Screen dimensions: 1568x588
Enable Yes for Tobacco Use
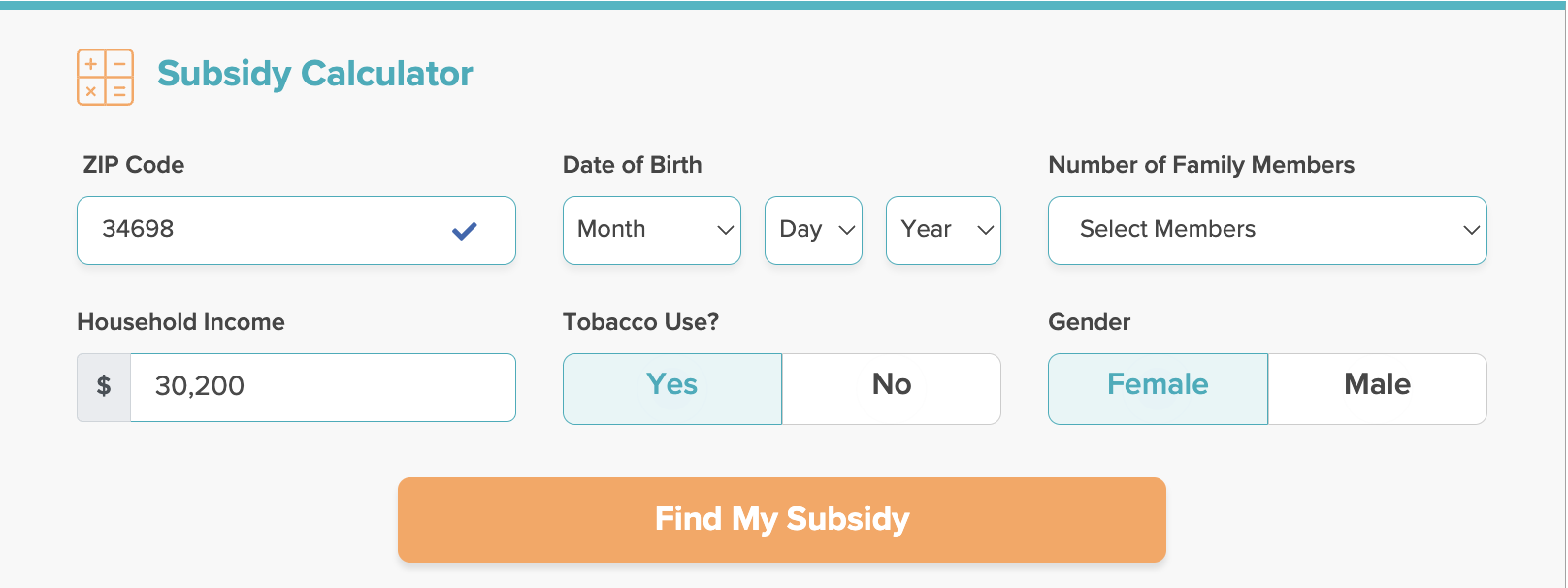pyautogui.click(x=671, y=386)
